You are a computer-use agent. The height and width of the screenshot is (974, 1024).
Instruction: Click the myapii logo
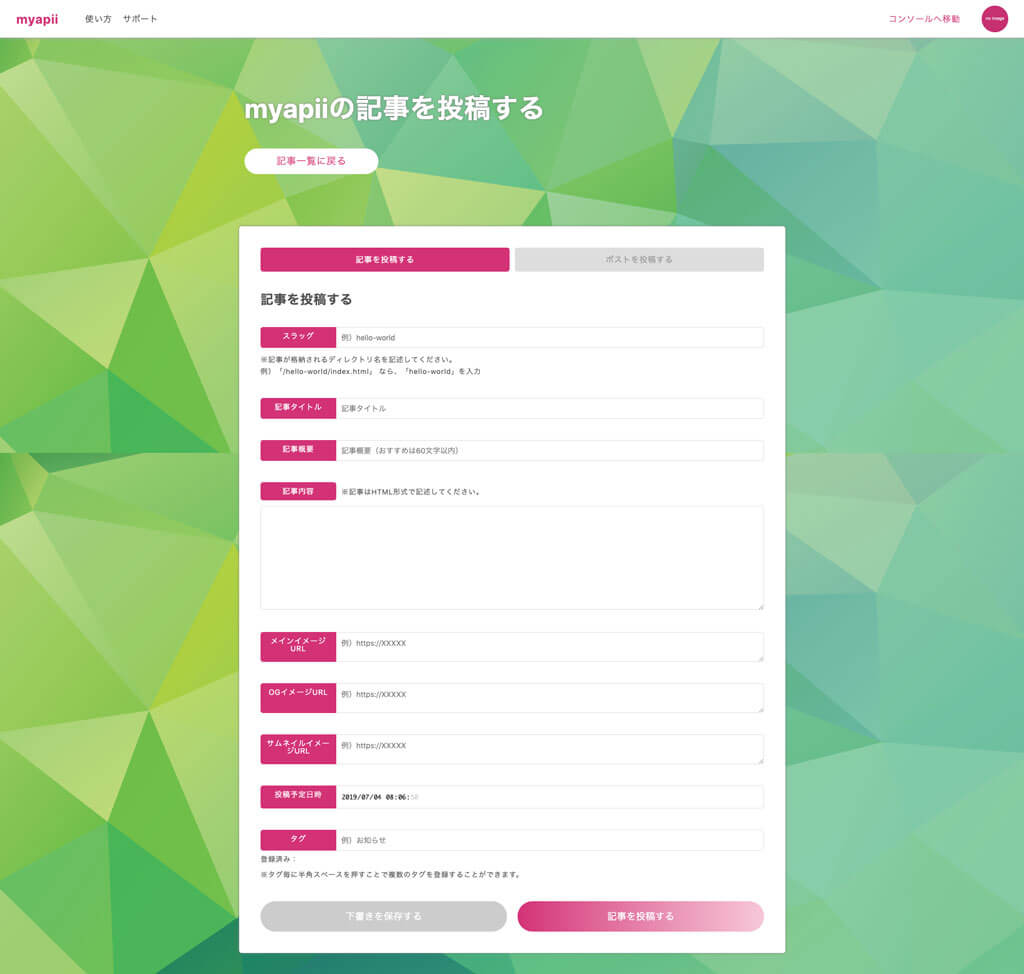37,19
